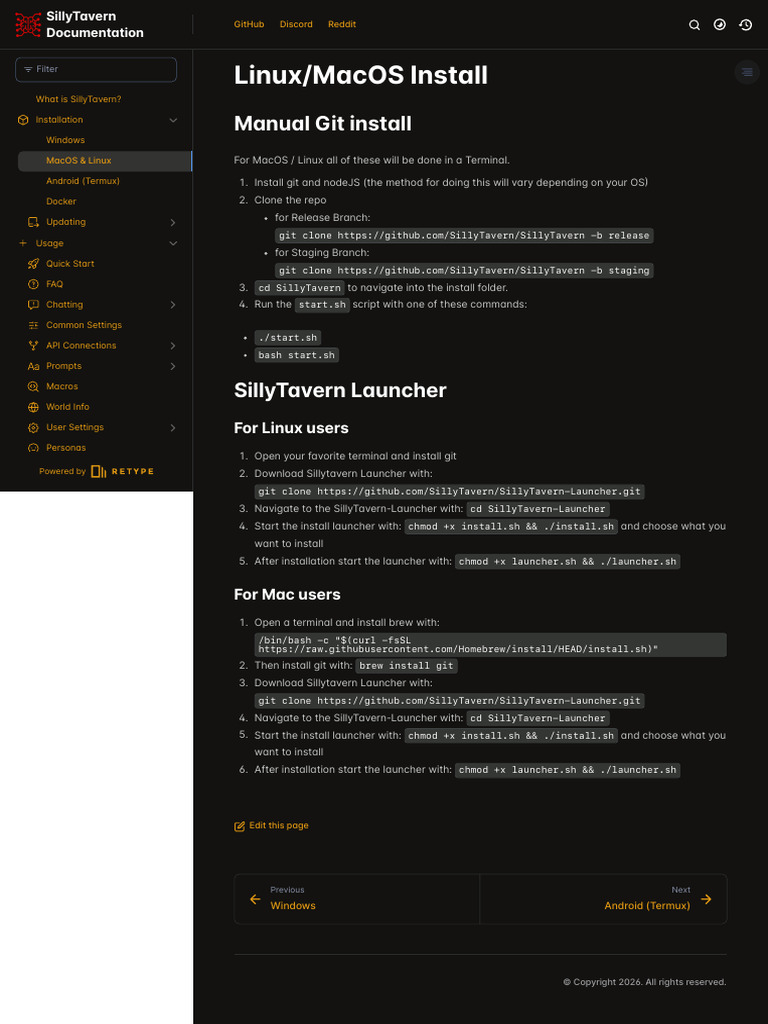Click the Previous left arrow icon
768x1024 pixels.
click(x=255, y=899)
